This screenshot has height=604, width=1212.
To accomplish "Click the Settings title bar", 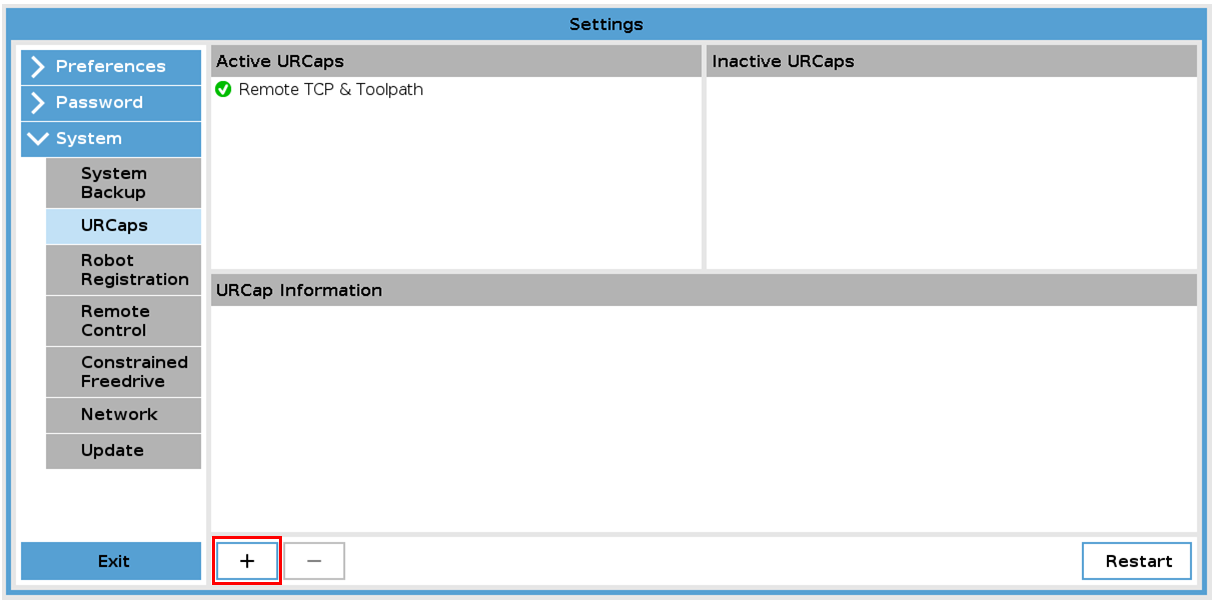I will pos(606,24).
